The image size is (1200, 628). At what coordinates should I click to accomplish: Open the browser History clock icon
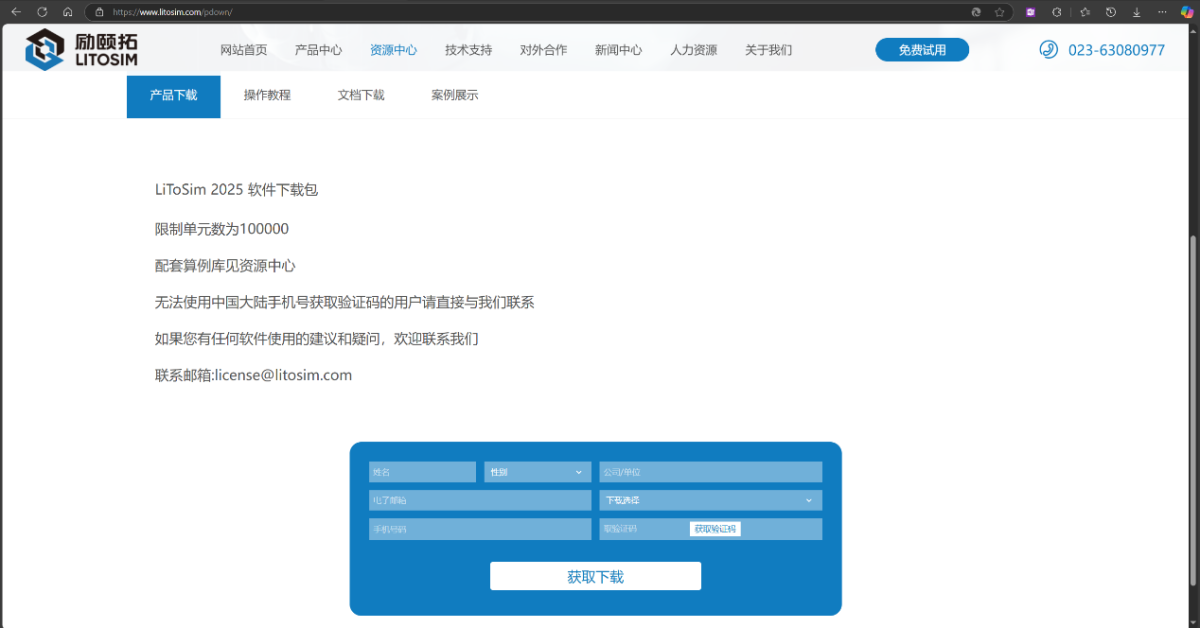[x=1110, y=12]
